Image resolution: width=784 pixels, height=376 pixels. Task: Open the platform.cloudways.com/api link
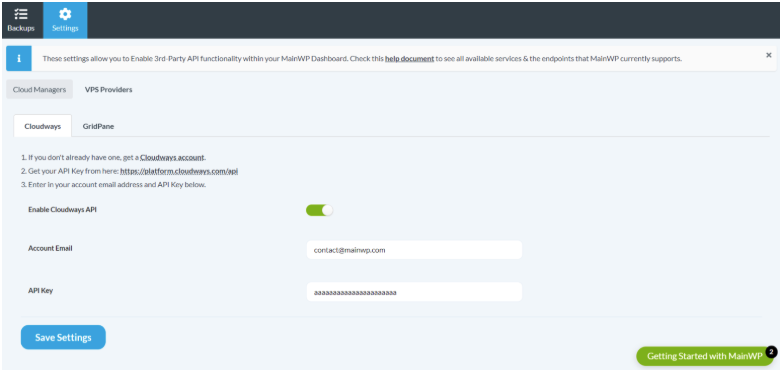pos(179,171)
